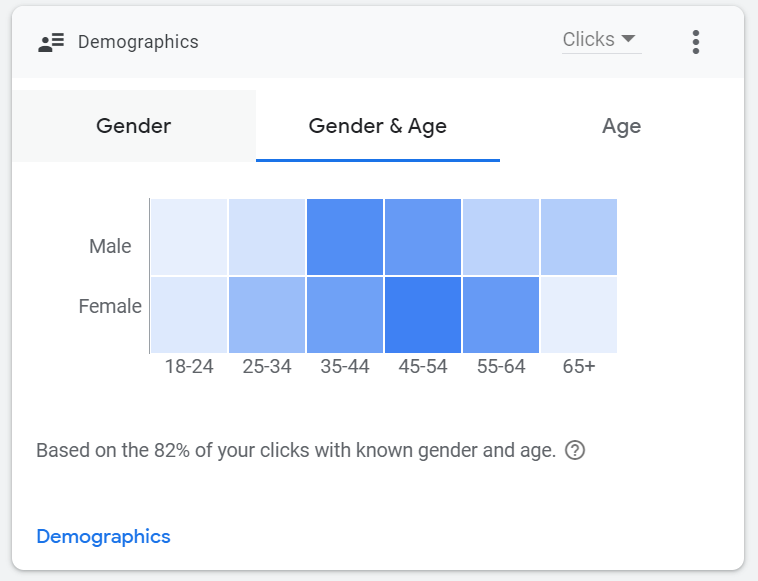Open the Clicks metric dropdown
Screen dimensions: 758x581
(600, 40)
